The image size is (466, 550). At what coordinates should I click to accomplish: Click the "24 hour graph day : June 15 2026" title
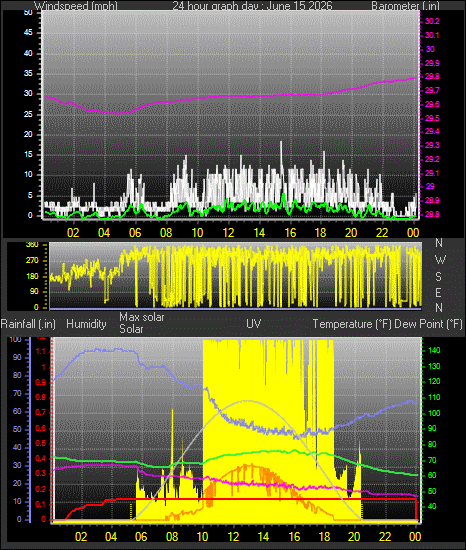252,6
